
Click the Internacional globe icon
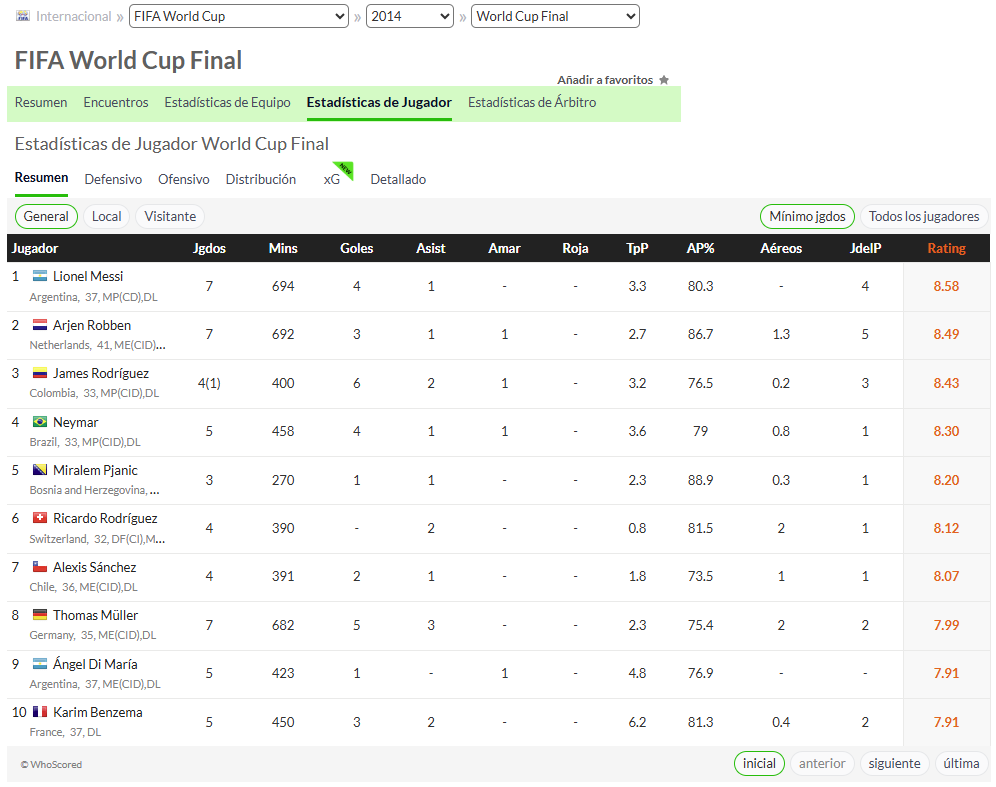[x=23, y=16]
